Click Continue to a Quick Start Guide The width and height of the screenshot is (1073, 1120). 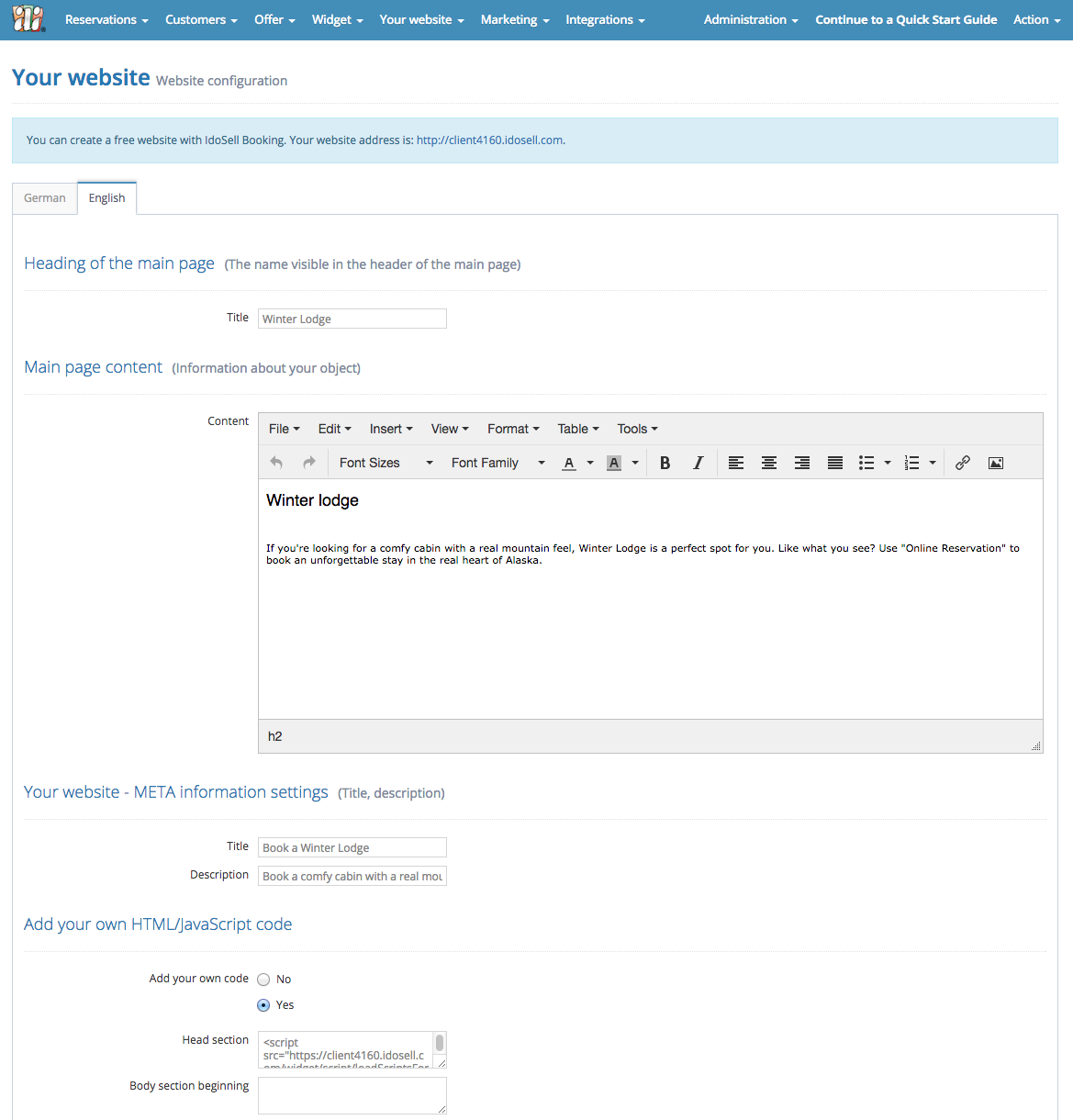[x=906, y=19]
